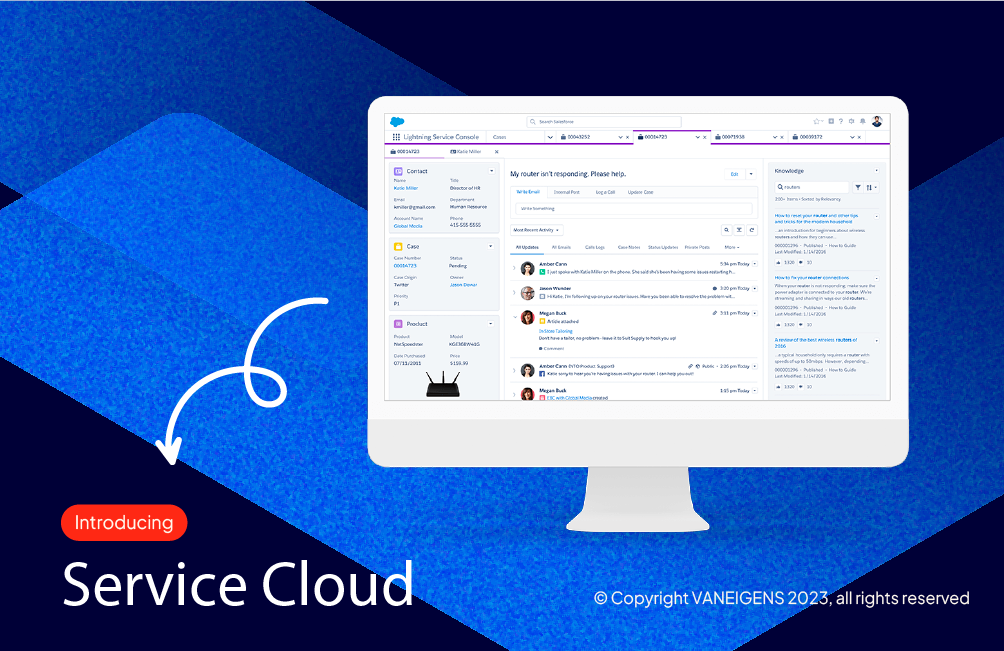Show the Call Logs feed filter
1004x651 pixels.
[x=595, y=247]
